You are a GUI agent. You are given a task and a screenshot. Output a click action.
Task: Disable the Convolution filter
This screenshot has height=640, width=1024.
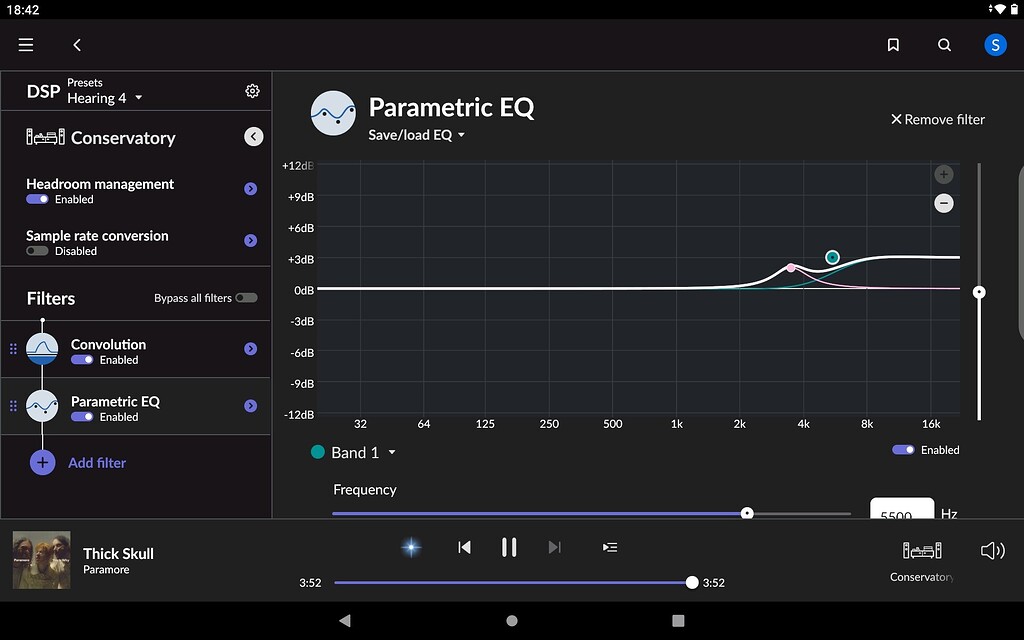click(80, 359)
